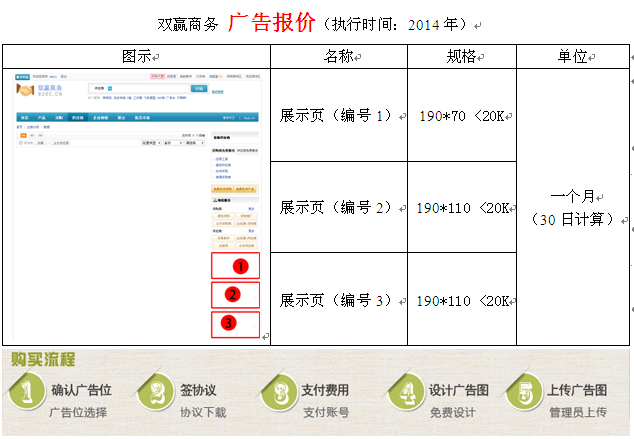Open the 管理员上传 link
Viewport: 634px width, 439px height.
click(x=577, y=412)
